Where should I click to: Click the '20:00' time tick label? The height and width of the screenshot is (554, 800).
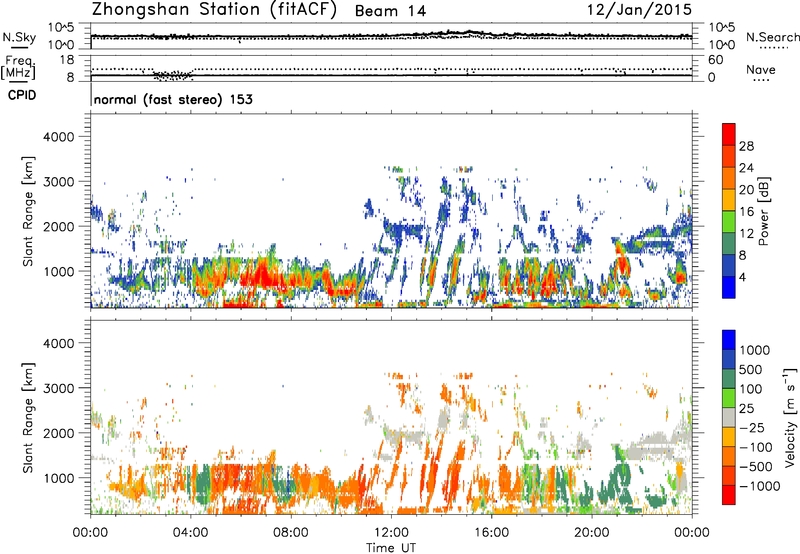(591, 533)
